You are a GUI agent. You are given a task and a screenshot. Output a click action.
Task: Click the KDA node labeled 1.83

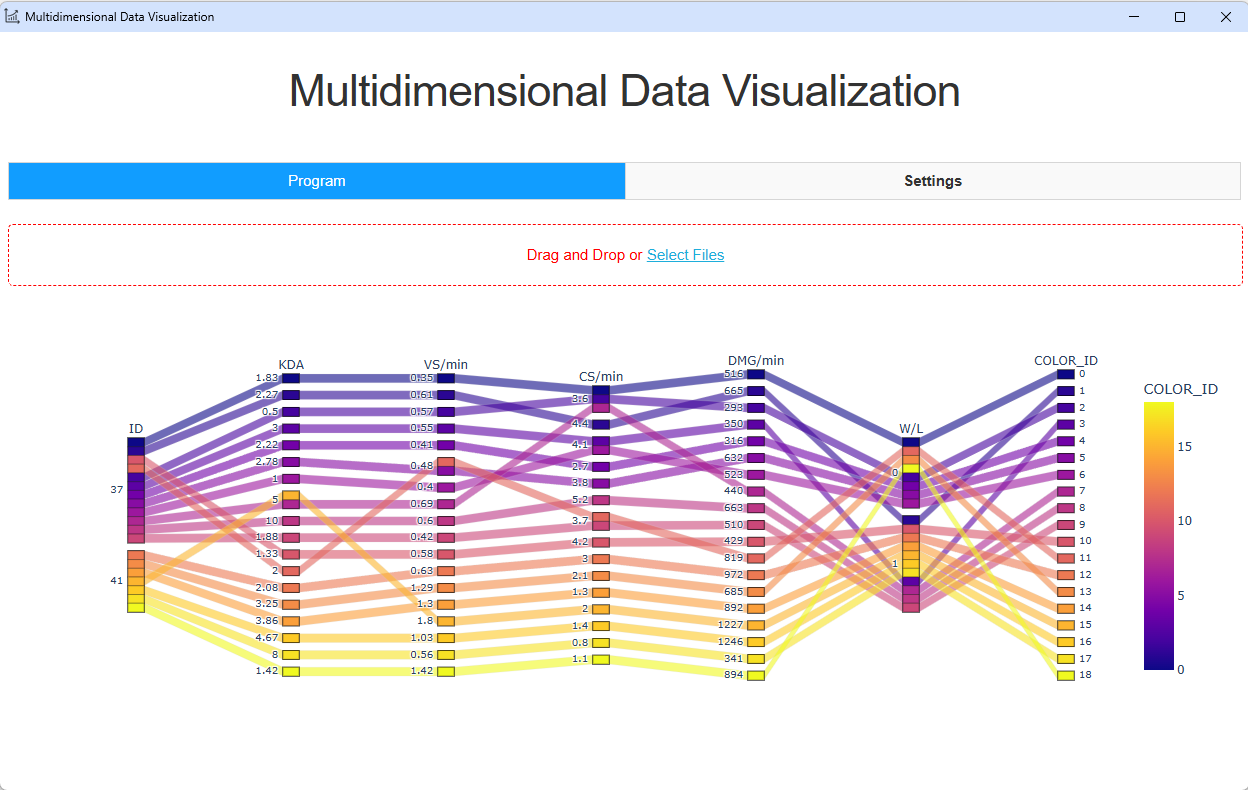291,378
